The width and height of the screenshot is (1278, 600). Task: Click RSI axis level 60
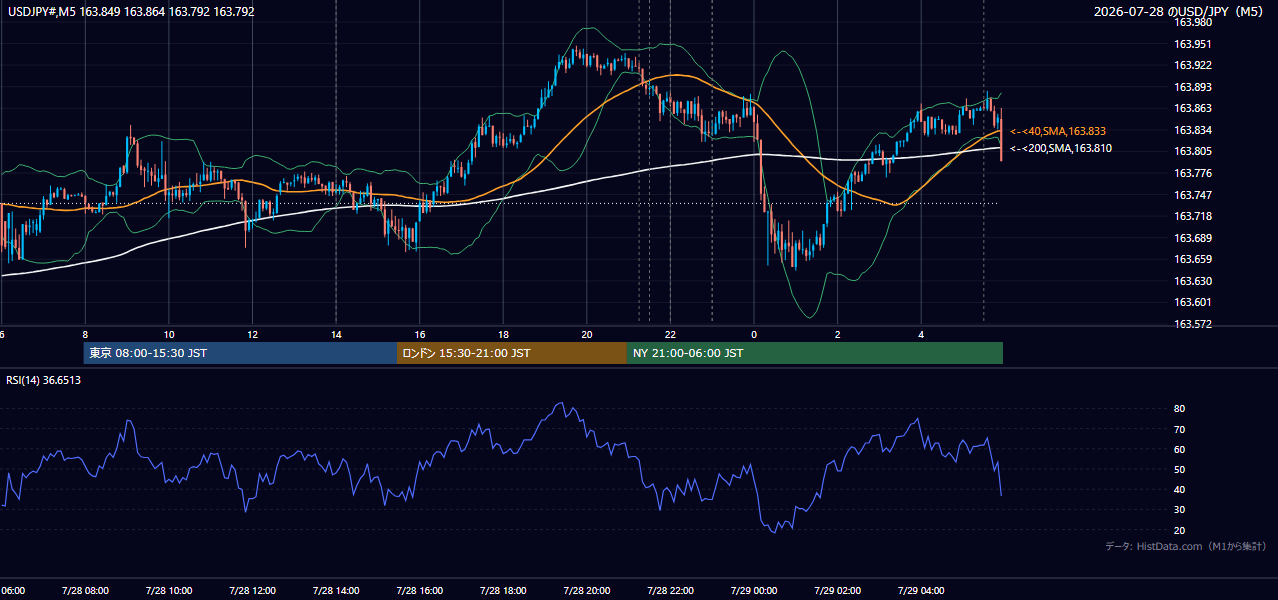click(1179, 449)
